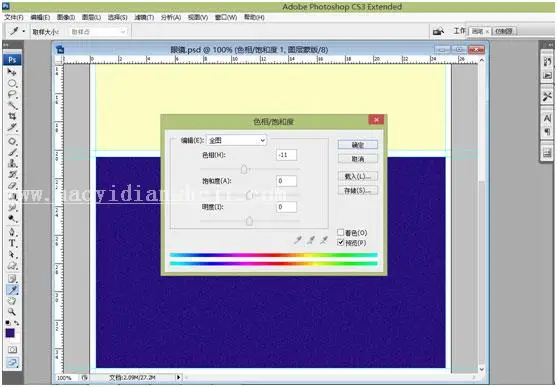Image resolution: width=557 pixels, height=387 pixels.
Task: Open the 编辑(E) 全图 dropdown
Action: 237,140
